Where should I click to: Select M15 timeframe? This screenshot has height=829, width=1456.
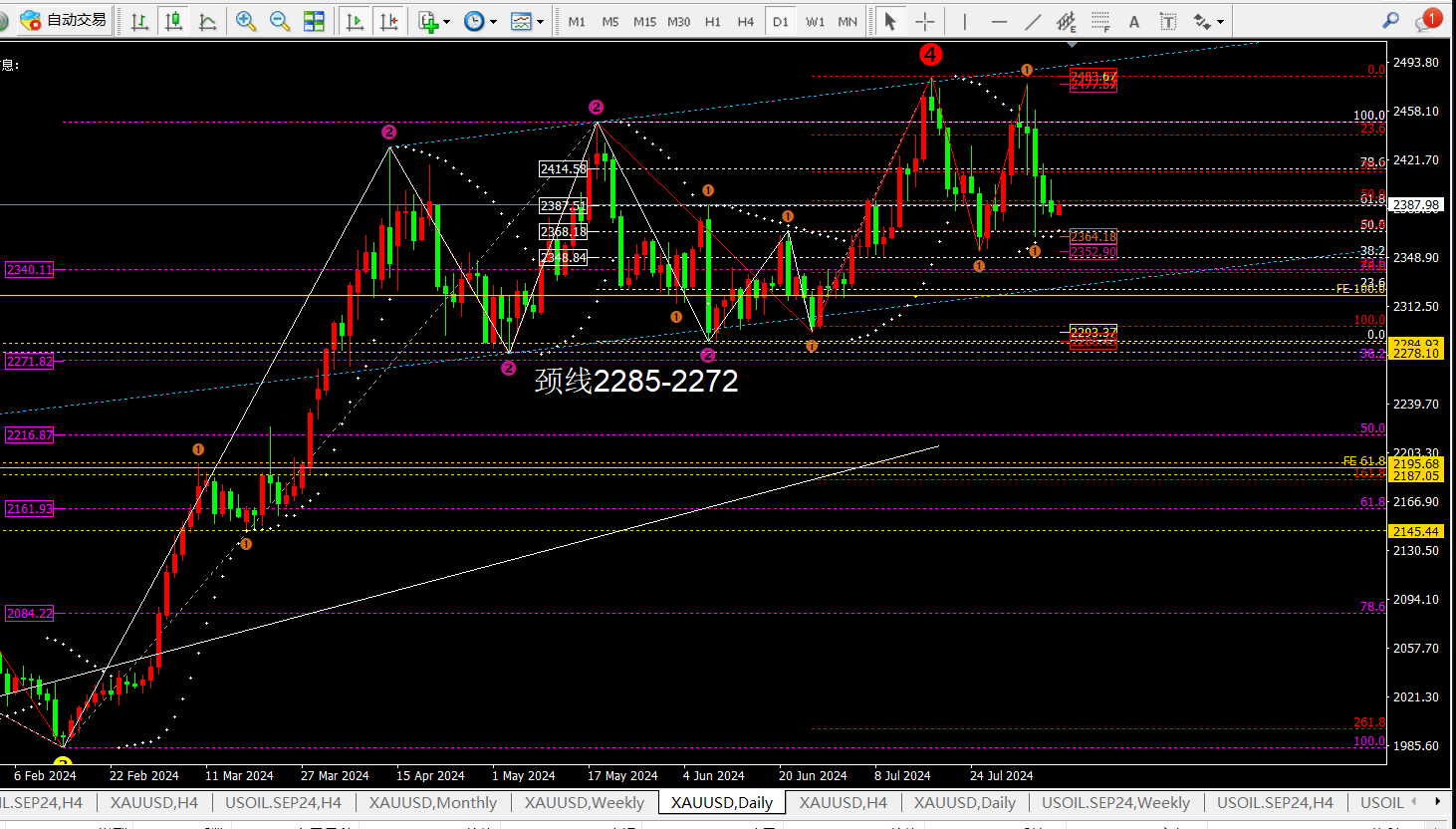click(644, 21)
